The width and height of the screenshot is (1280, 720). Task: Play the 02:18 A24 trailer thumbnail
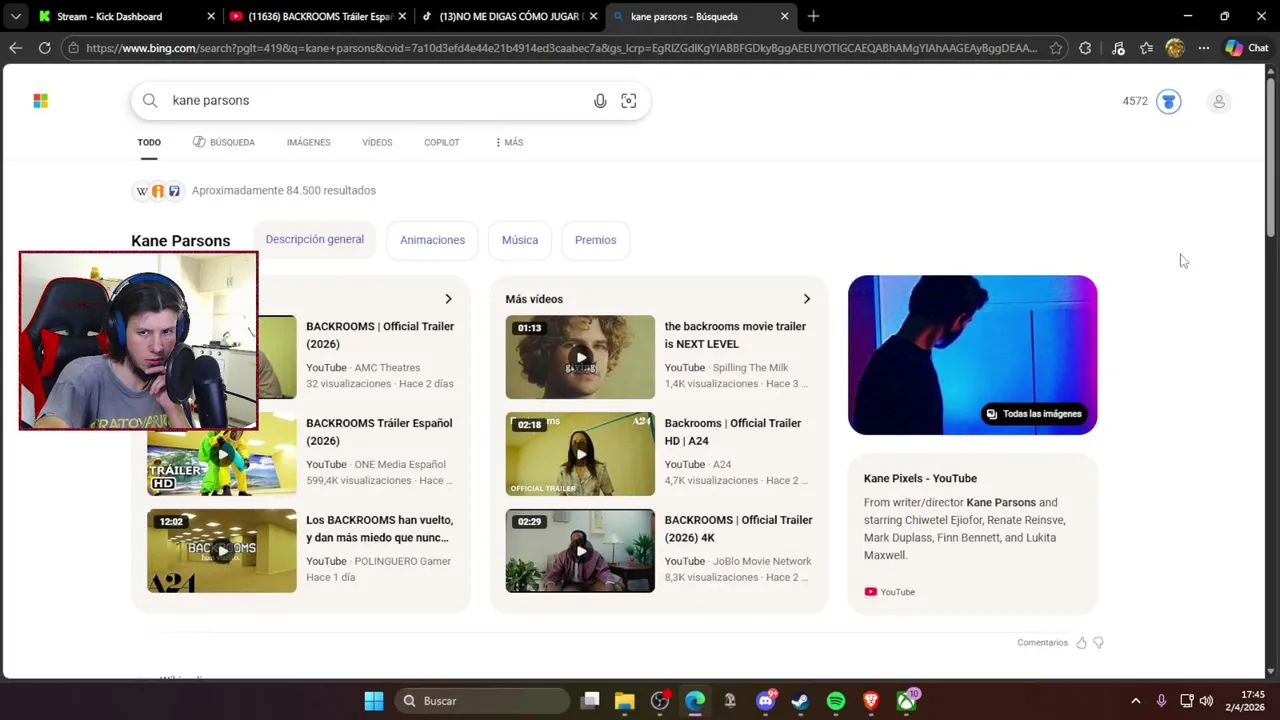pos(580,454)
